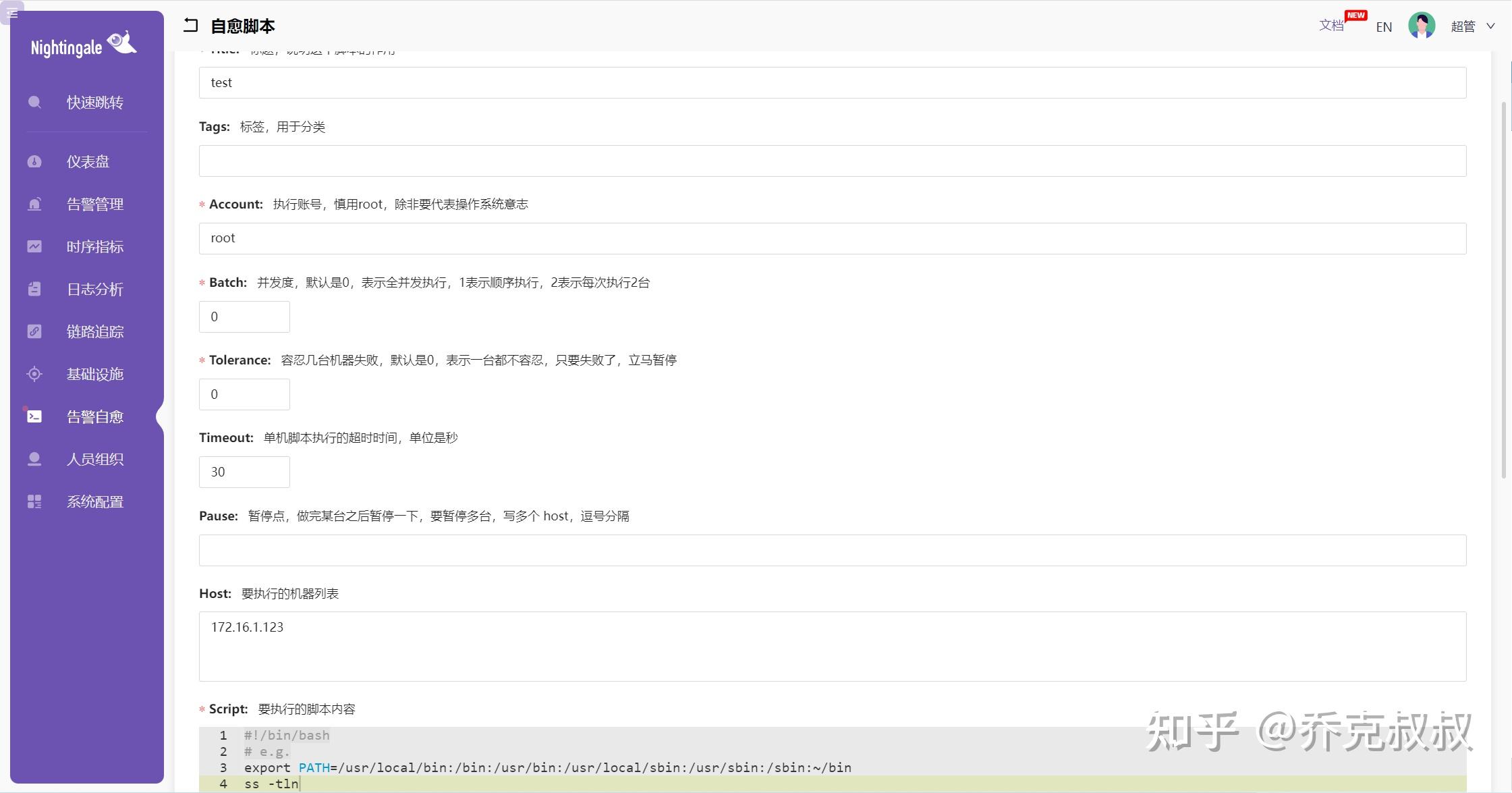Image resolution: width=1512 pixels, height=793 pixels.
Task: Click into the Timeout field showing 30
Action: tap(244, 472)
